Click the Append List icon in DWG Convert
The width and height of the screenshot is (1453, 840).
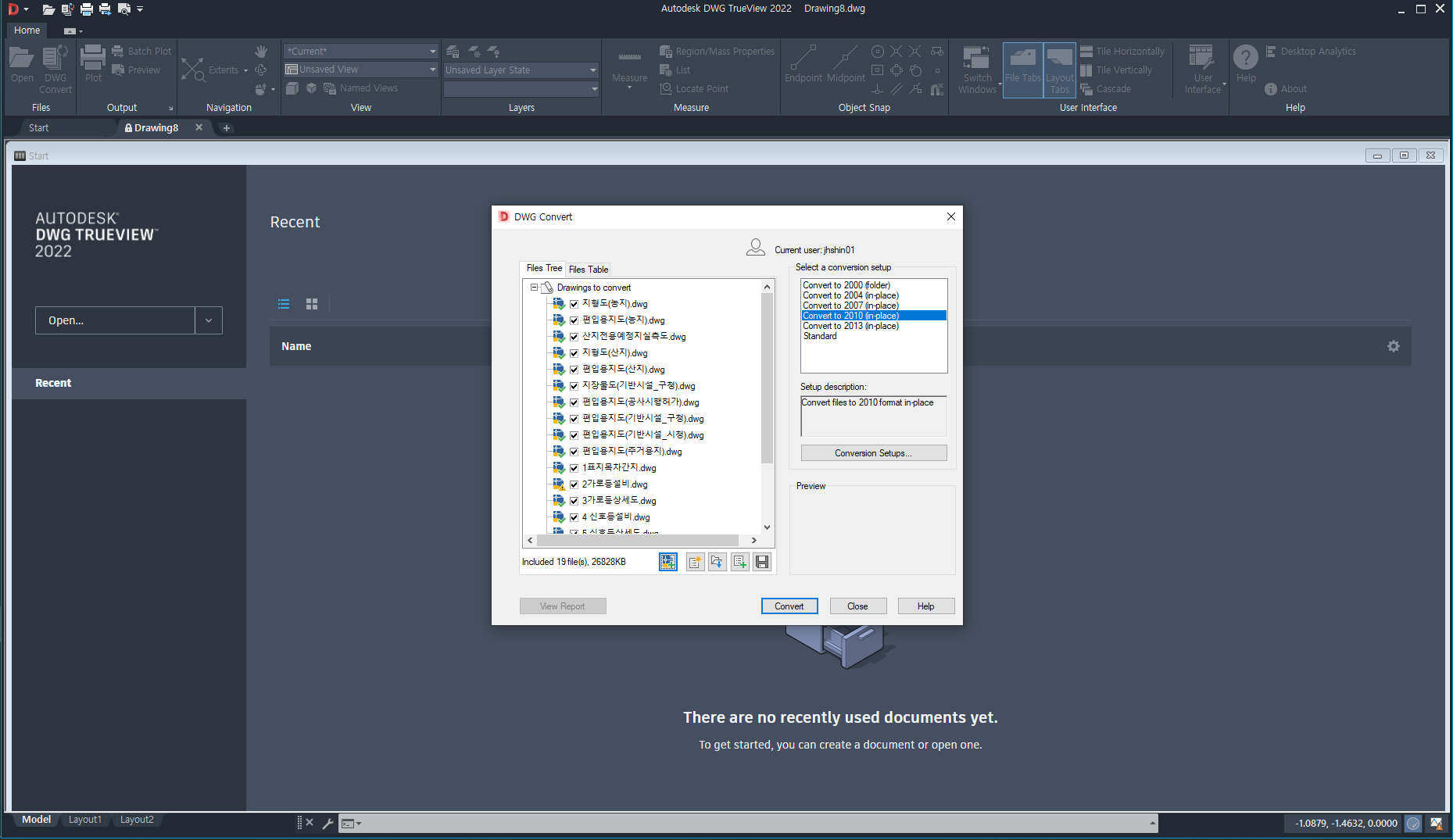point(739,562)
